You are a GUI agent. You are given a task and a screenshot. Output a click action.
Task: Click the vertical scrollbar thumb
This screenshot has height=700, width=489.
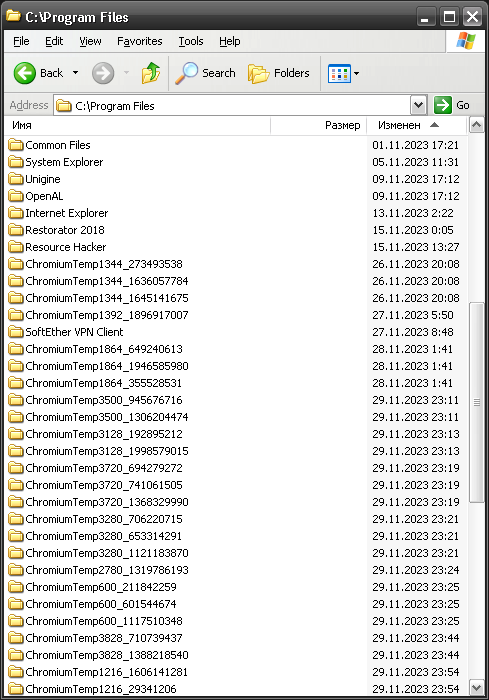[x=476, y=402]
